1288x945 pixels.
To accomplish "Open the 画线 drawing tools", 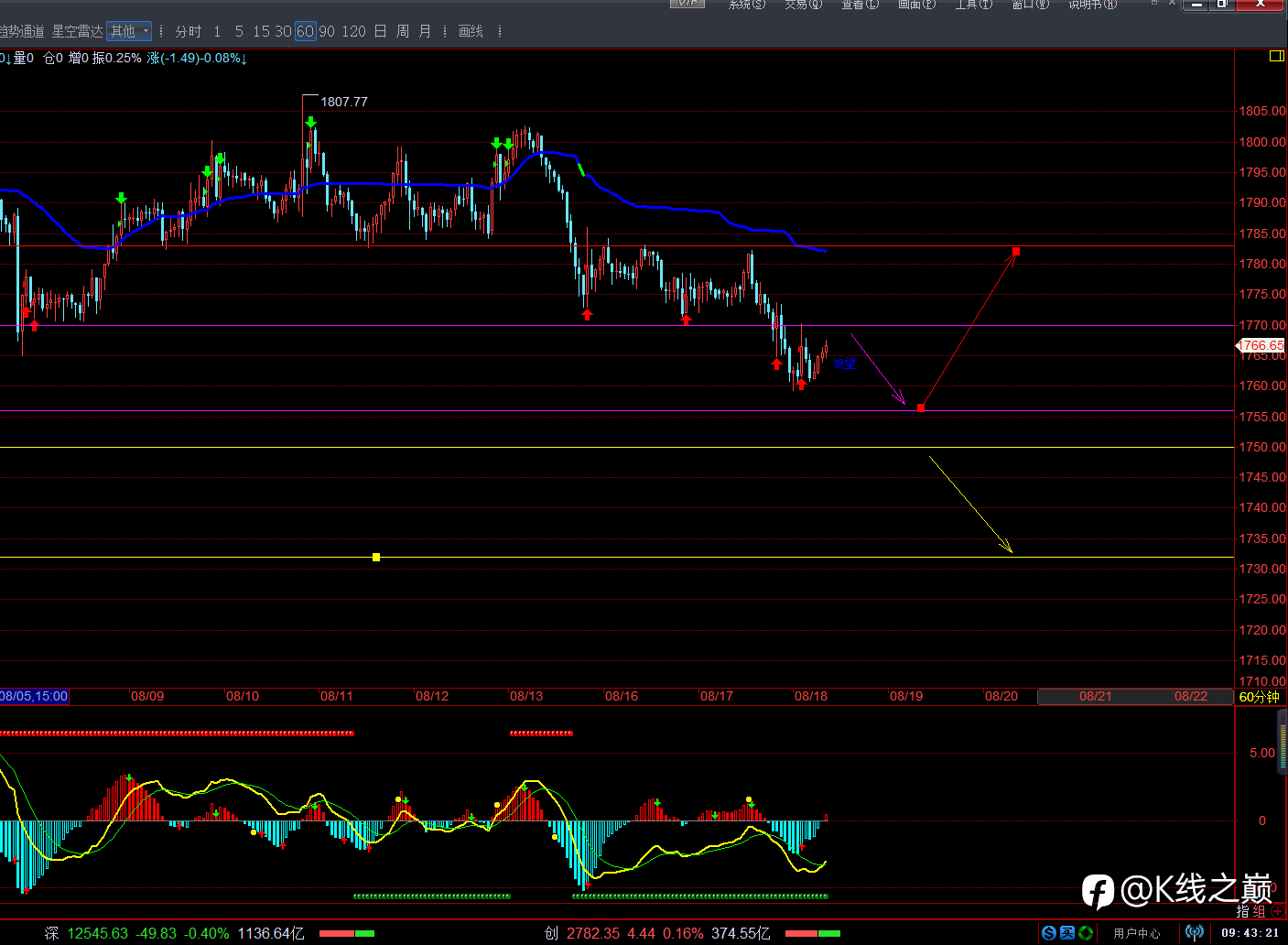I will point(471,31).
